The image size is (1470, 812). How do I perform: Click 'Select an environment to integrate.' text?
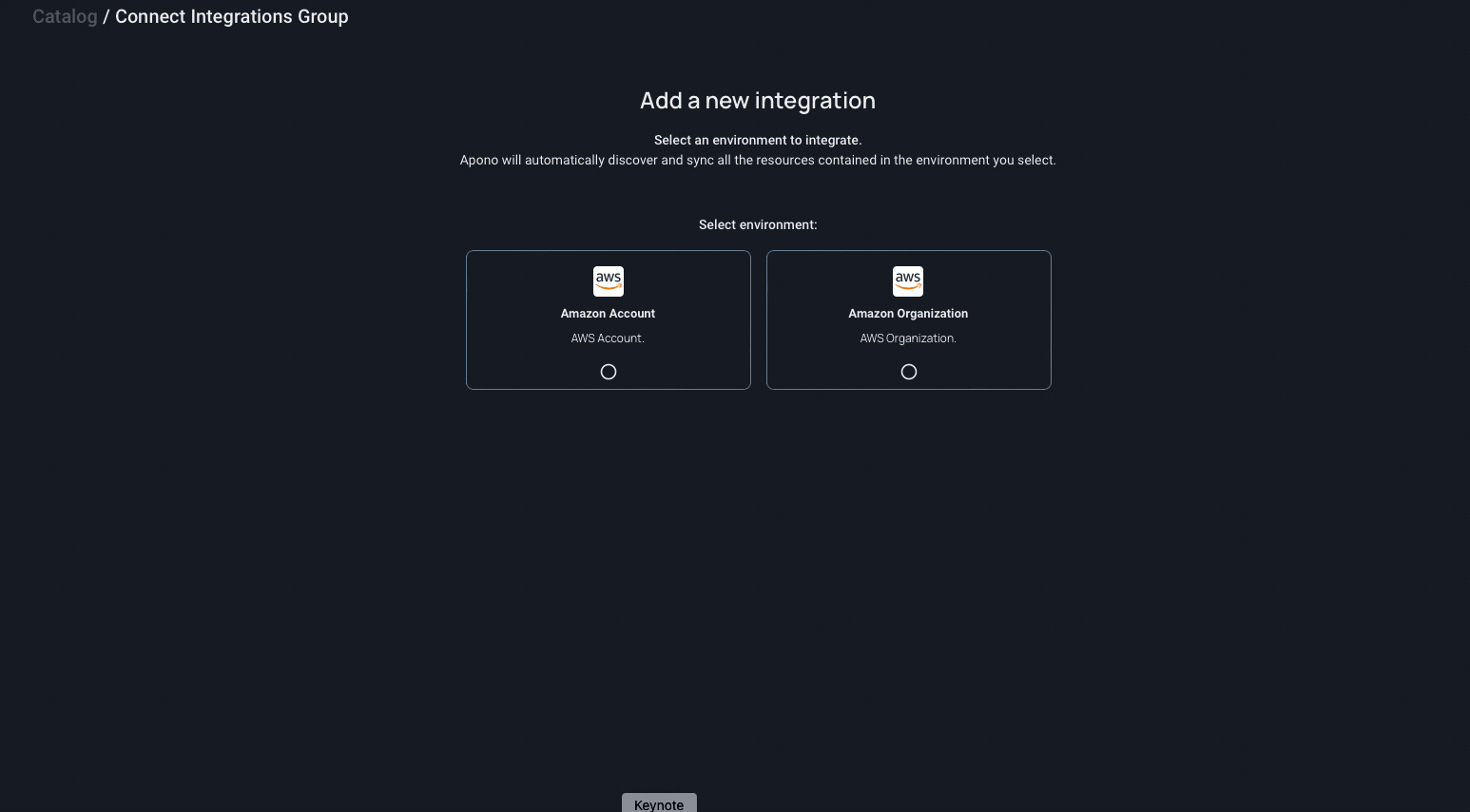758,140
